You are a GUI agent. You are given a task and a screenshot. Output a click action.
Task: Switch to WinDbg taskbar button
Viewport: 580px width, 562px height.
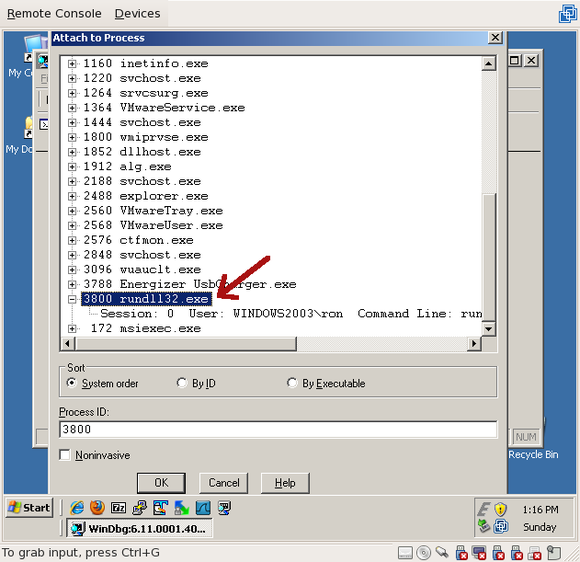(139, 529)
